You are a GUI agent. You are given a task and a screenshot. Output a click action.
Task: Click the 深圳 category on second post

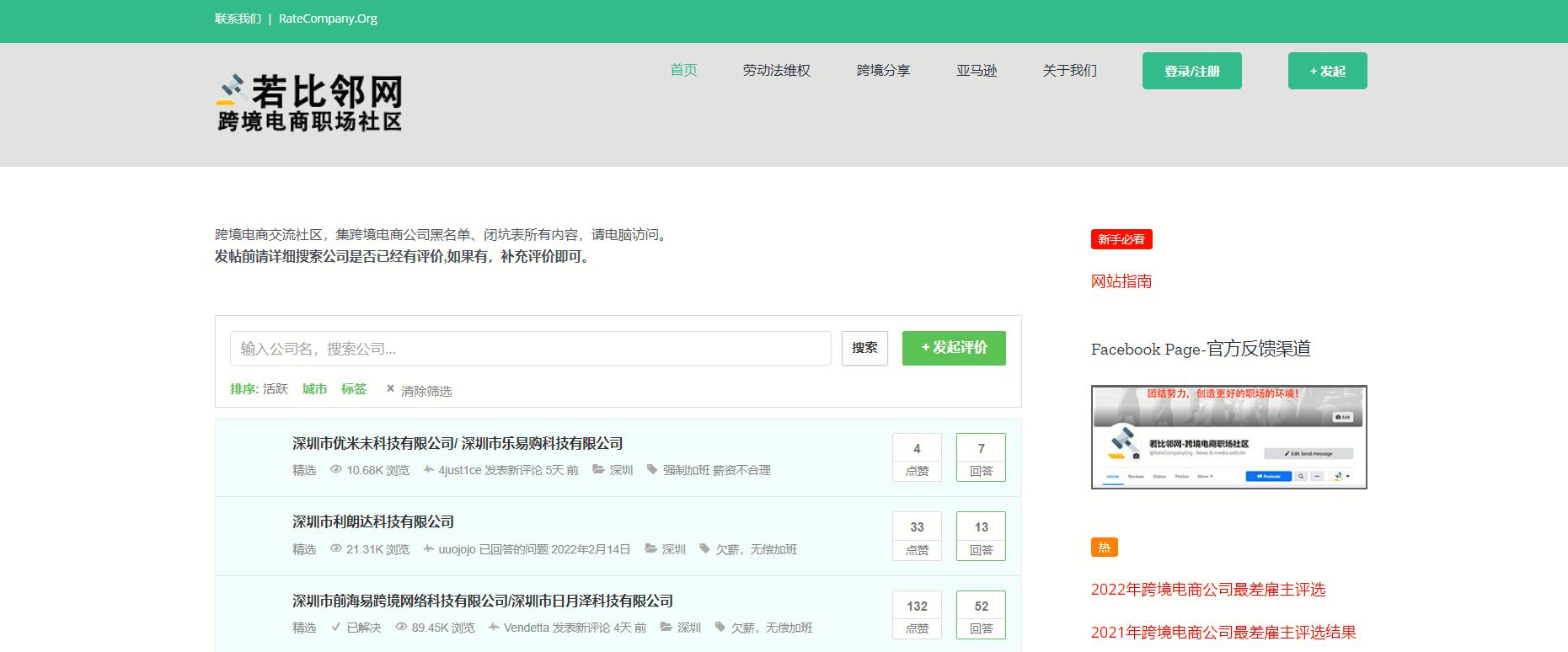(673, 549)
